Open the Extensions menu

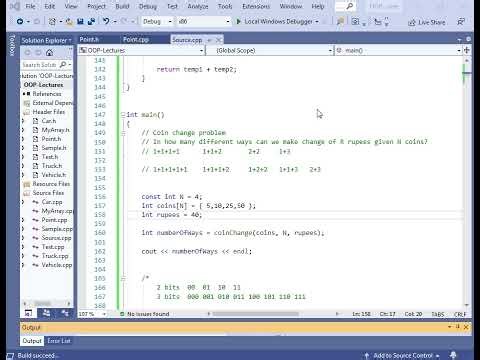coord(256,6)
